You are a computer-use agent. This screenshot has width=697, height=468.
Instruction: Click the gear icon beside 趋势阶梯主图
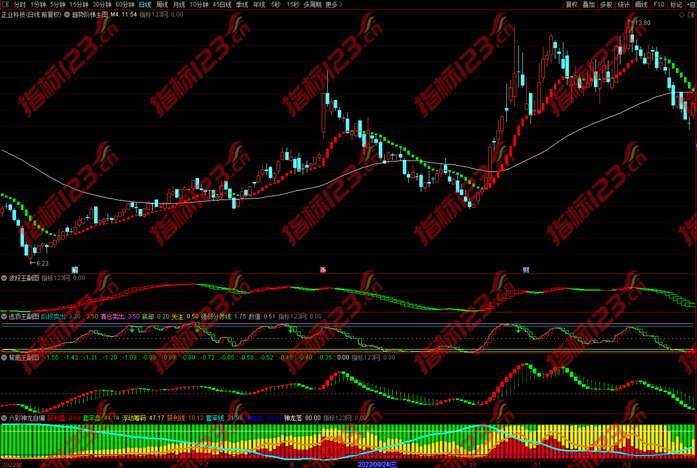(67, 15)
